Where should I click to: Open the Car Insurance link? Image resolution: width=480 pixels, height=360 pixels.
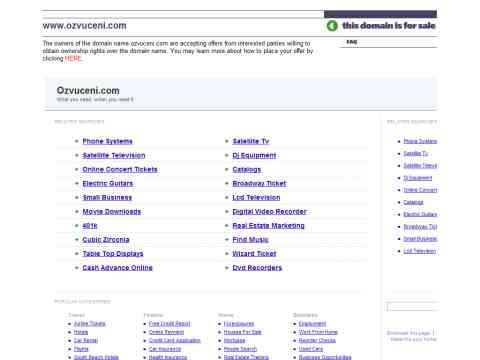pyautogui.click(x=165, y=349)
